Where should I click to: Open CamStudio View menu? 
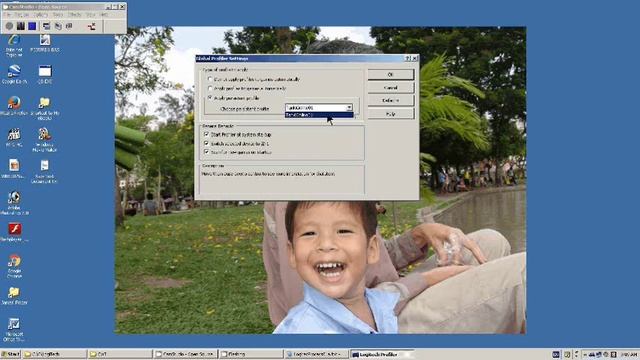pos(91,15)
